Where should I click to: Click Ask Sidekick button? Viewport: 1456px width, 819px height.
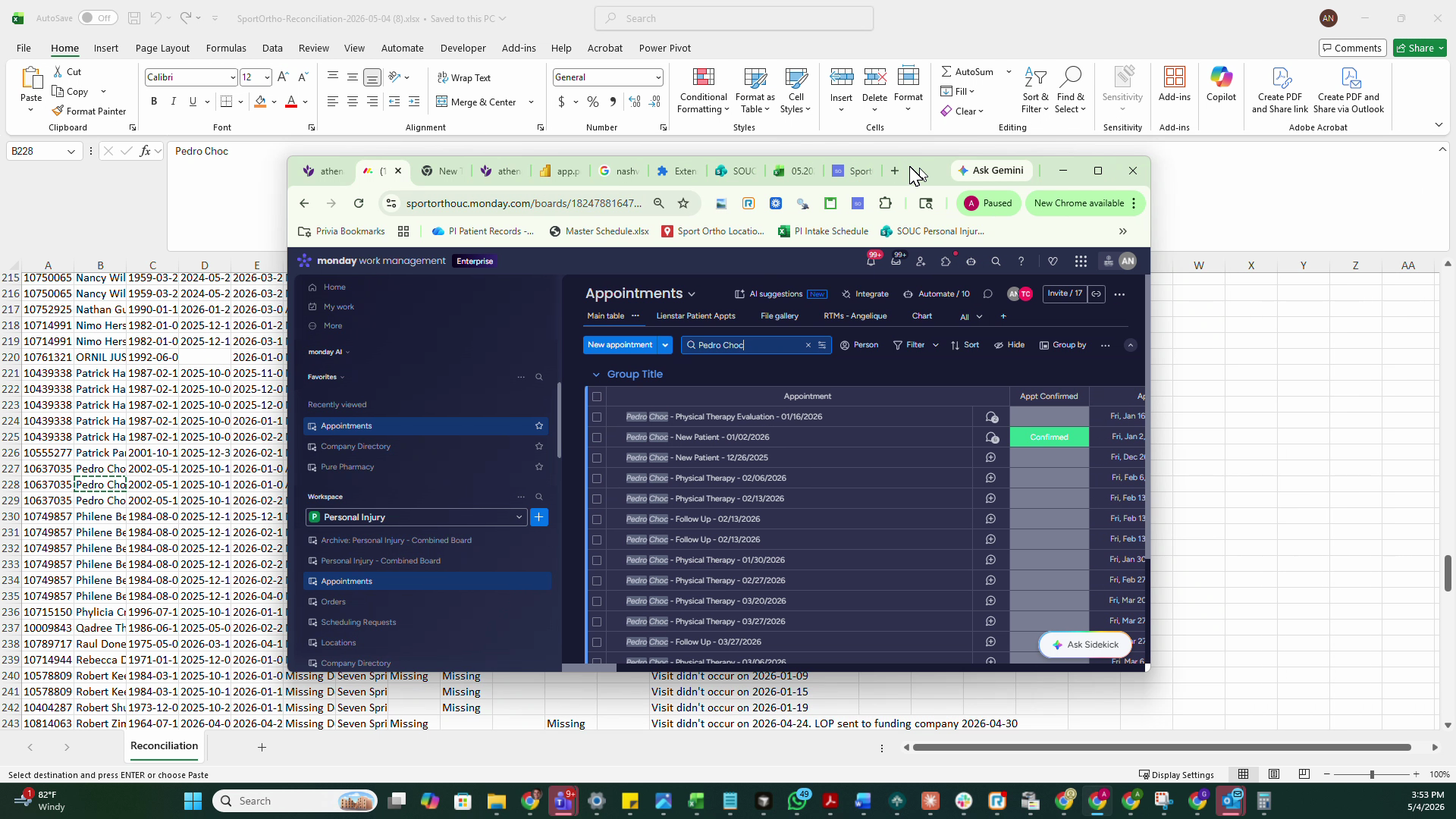point(1085,645)
